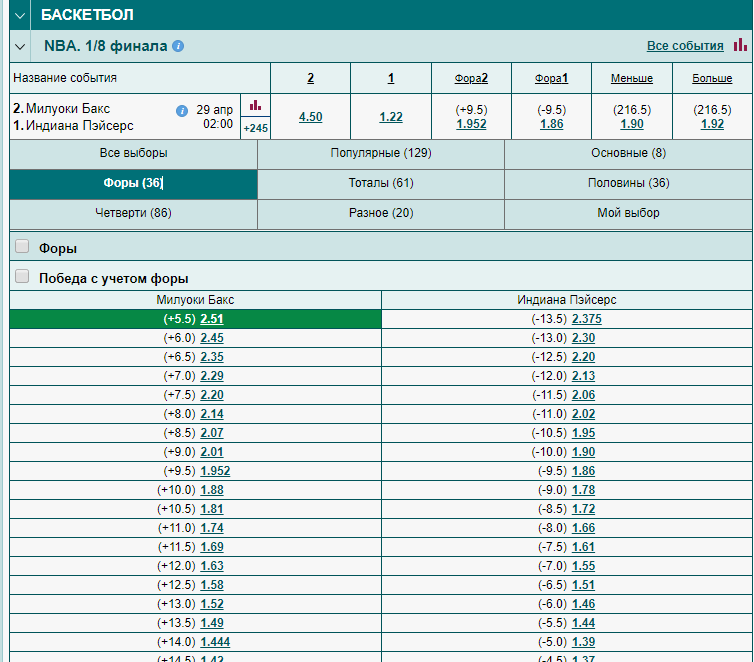
Task: Select Милуоки (+11.5) odds 1.69
Action: tap(212, 547)
